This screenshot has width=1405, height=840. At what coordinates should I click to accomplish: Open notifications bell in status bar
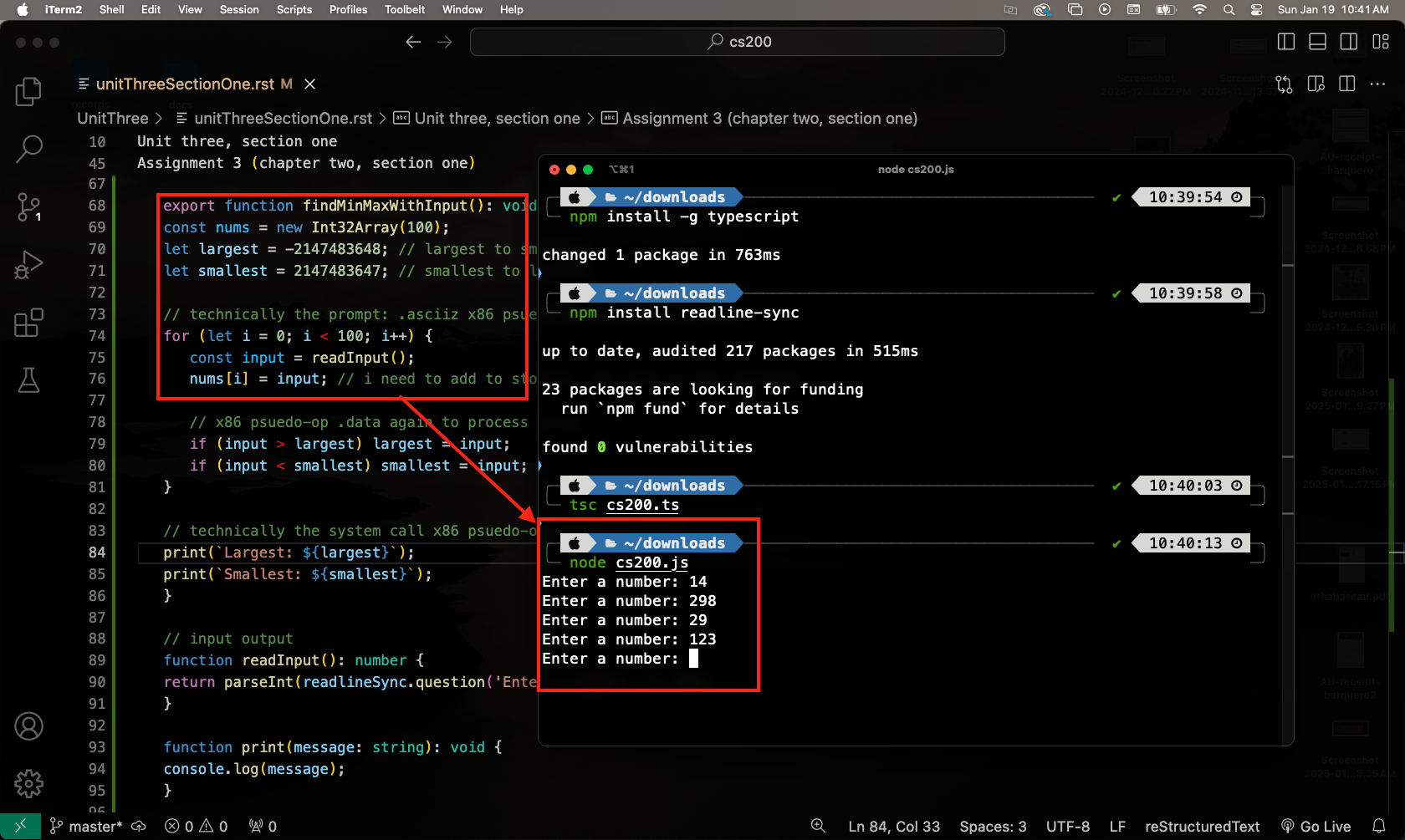[1379, 826]
